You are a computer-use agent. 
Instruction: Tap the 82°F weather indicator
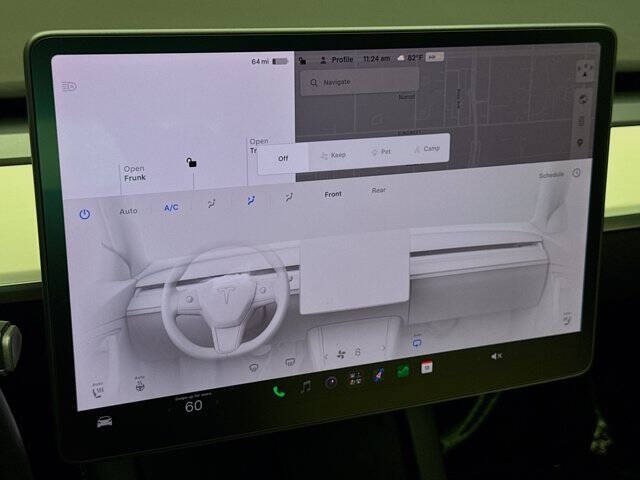[x=410, y=58]
